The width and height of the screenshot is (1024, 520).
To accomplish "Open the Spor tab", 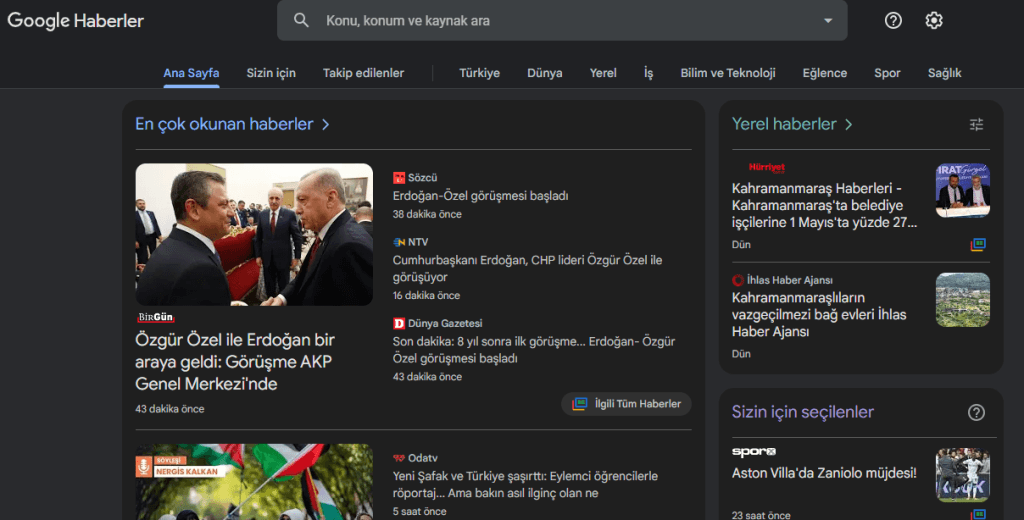I will (887, 73).
